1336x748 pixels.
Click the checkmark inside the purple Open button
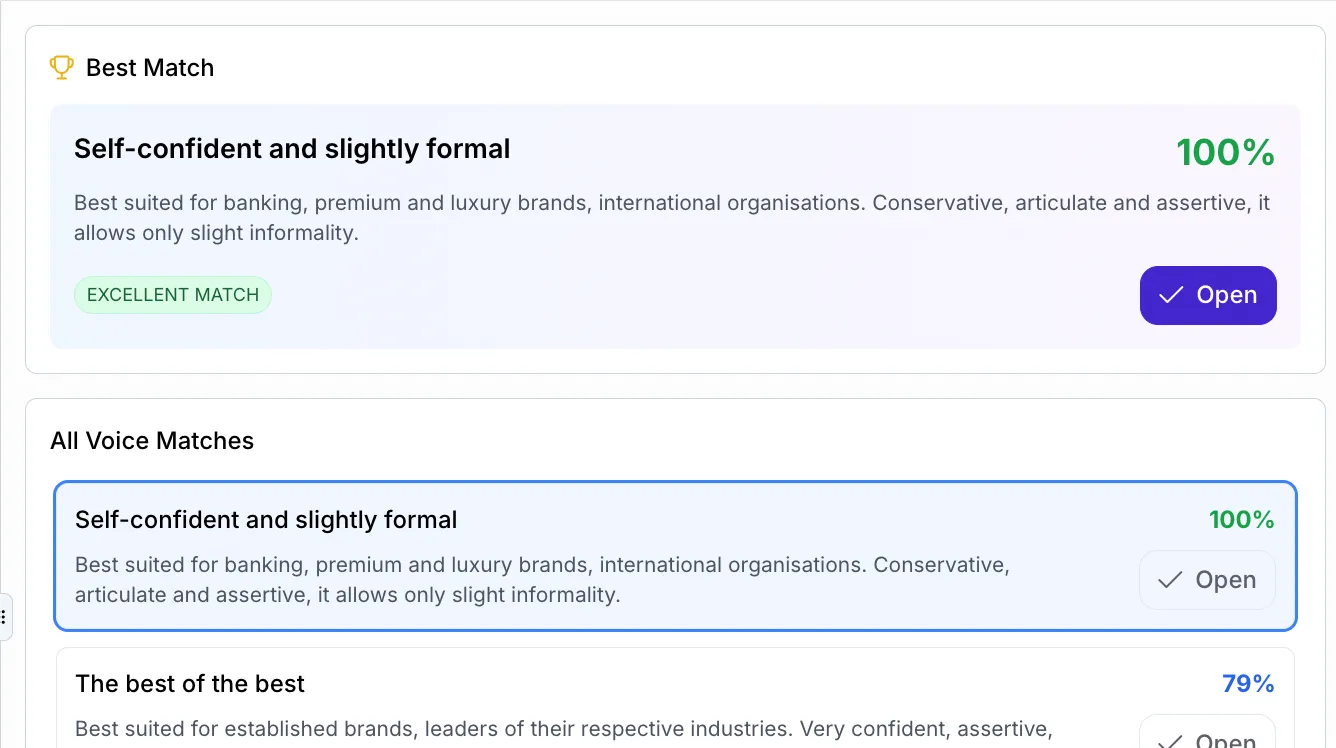click(1171, 295)
